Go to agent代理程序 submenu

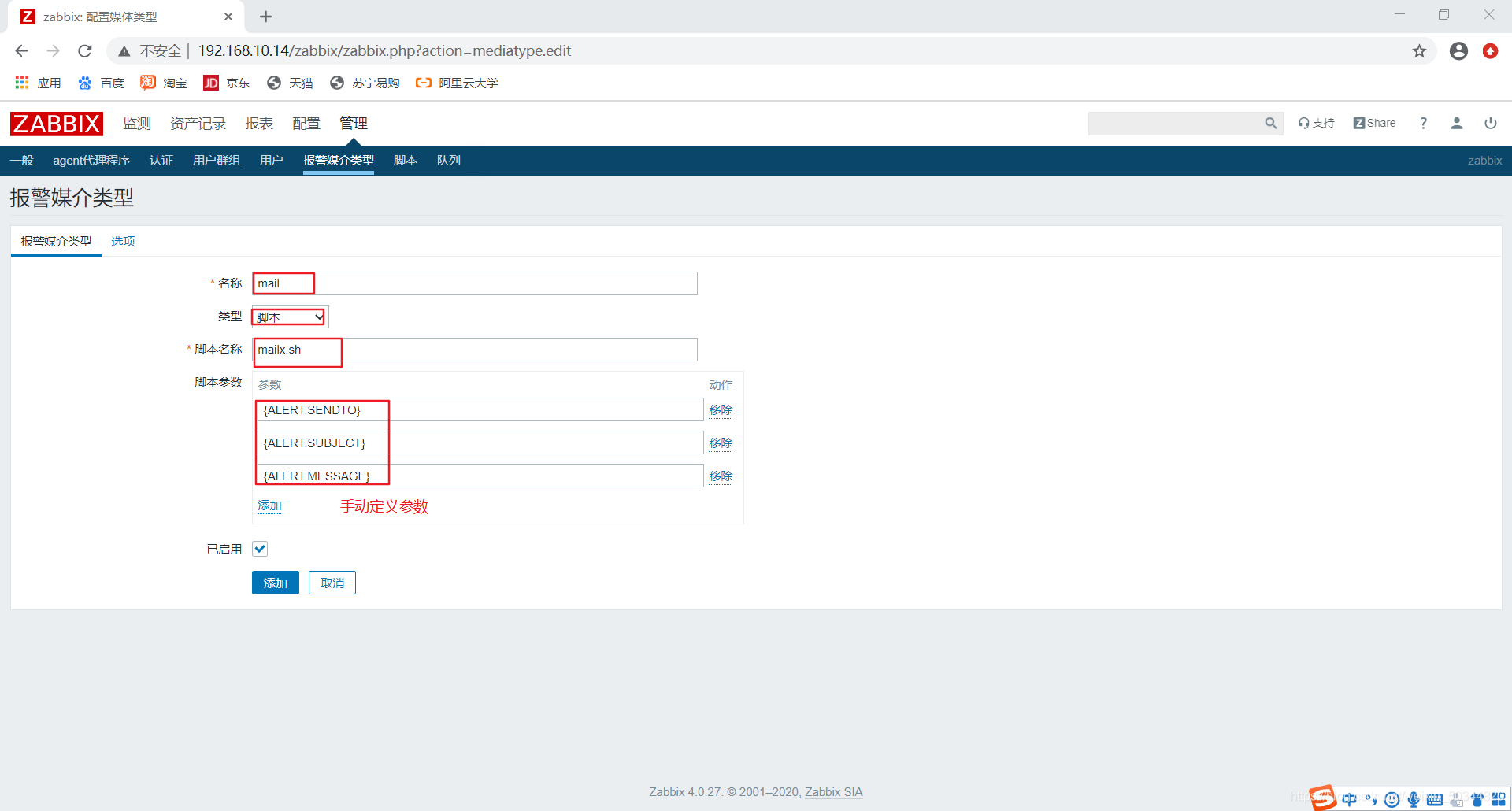tap(91, 161)
